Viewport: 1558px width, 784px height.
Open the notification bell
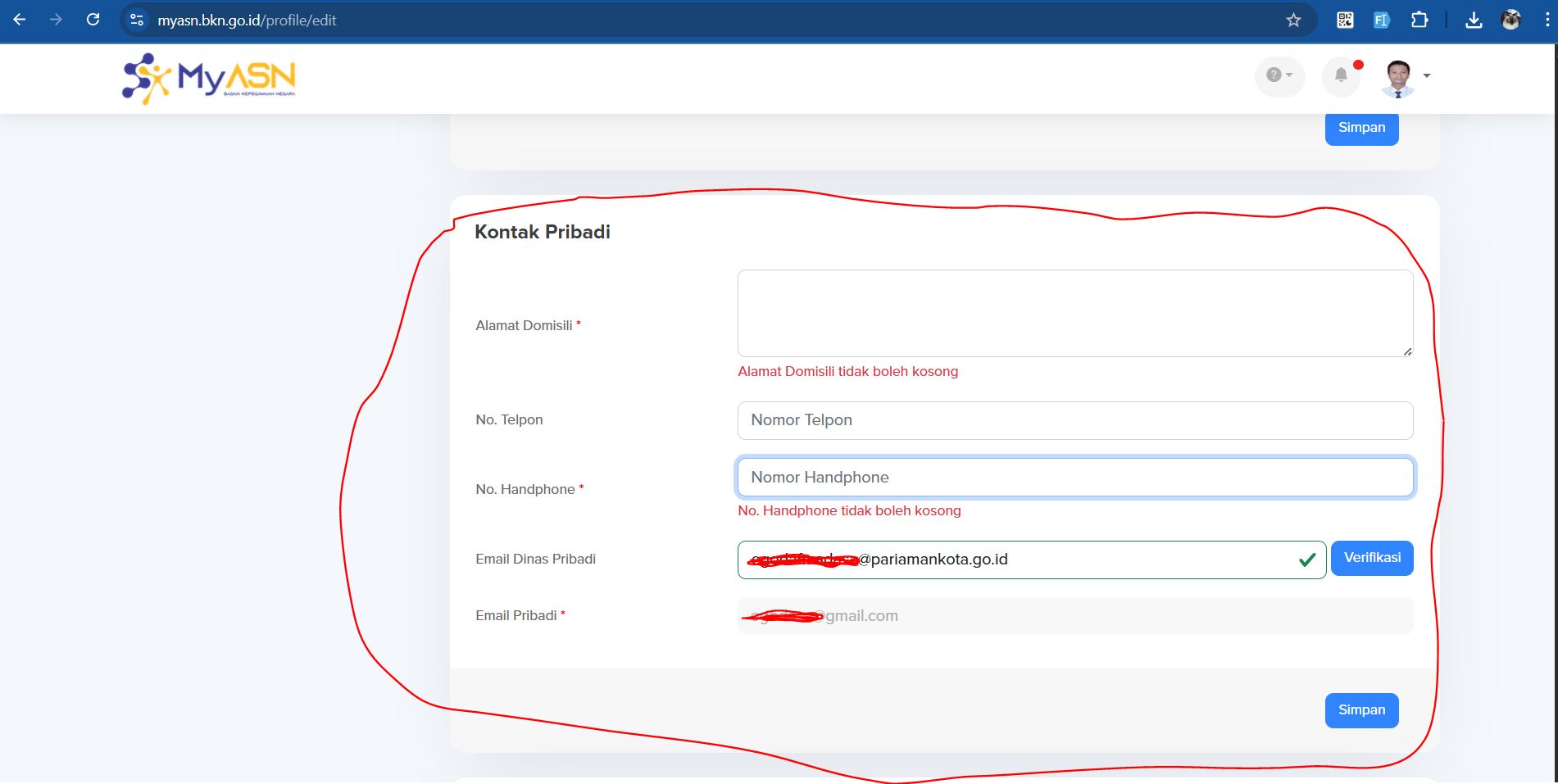pyautogui.click(x=1341, y=75)
